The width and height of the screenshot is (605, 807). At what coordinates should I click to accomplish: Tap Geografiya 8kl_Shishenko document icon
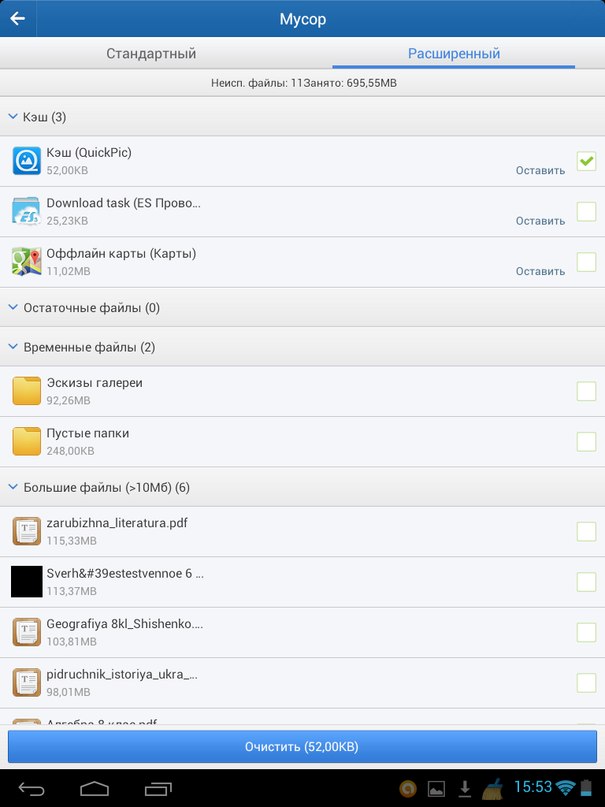[x=26, y=632]
